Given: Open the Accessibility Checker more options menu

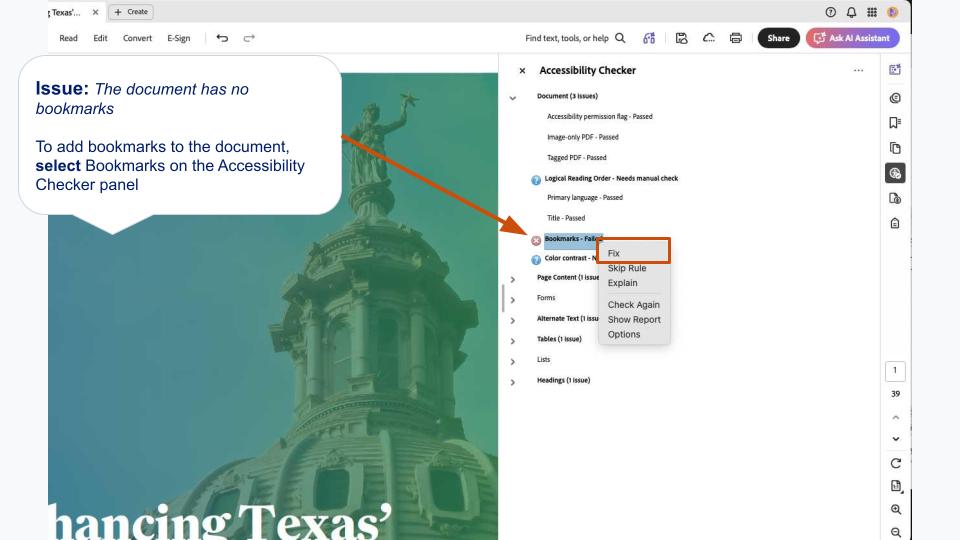Looking at the screenshot, I should [x=858, y=70].
